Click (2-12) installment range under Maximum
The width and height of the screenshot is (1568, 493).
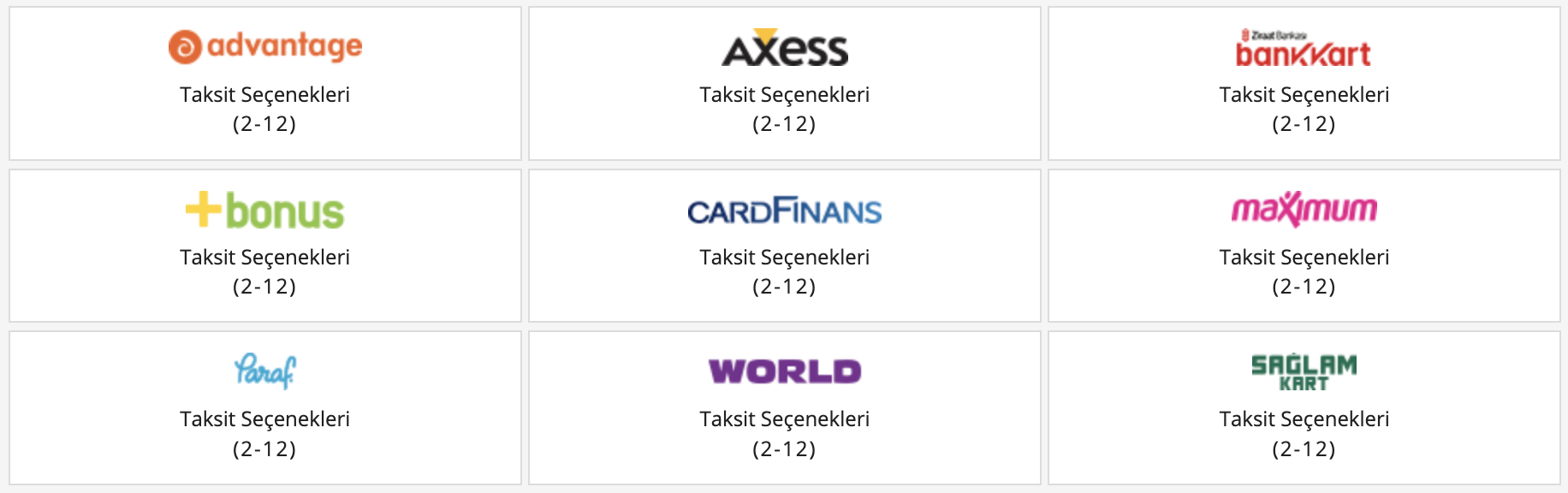[1304, 287]
